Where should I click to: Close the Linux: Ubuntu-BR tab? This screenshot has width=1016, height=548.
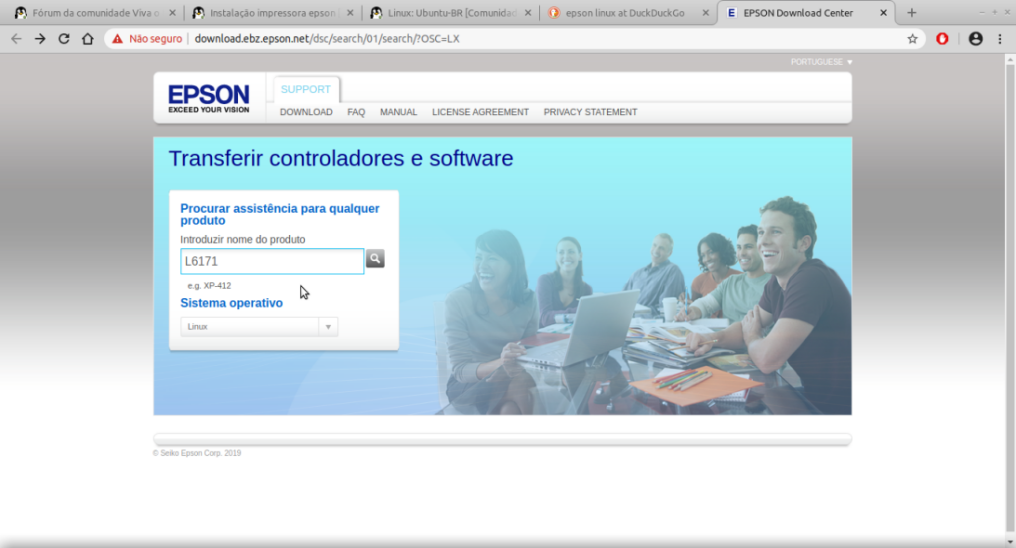527,12
